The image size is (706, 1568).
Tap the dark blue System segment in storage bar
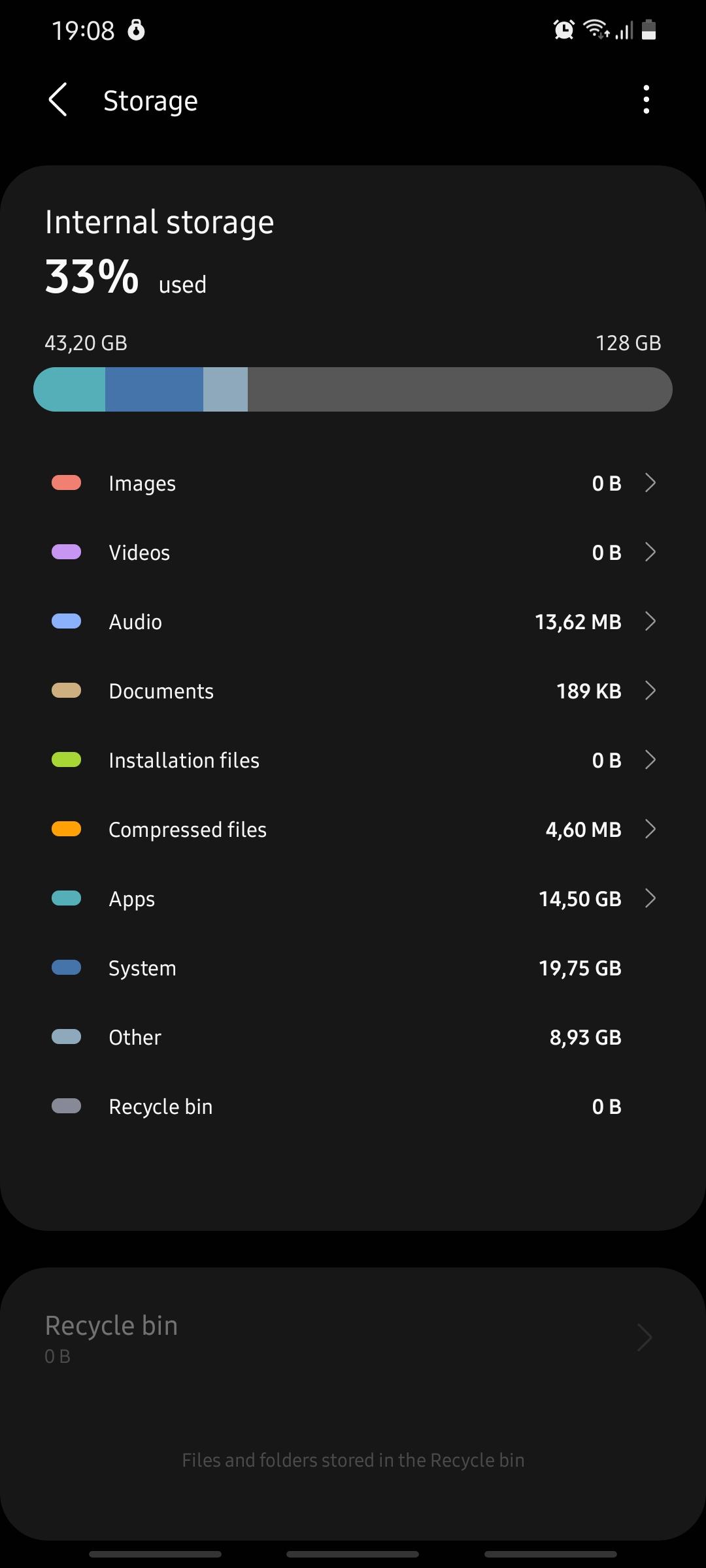(x=154, y=389)
